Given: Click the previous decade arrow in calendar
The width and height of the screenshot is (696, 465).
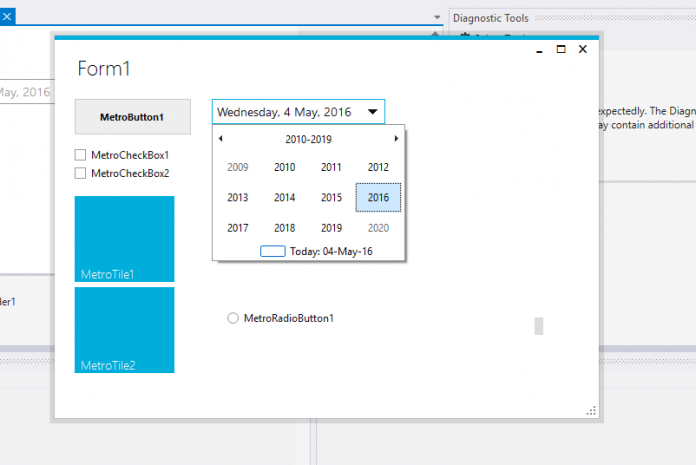Looking at the screenshot, I should [x=221, y=139].
